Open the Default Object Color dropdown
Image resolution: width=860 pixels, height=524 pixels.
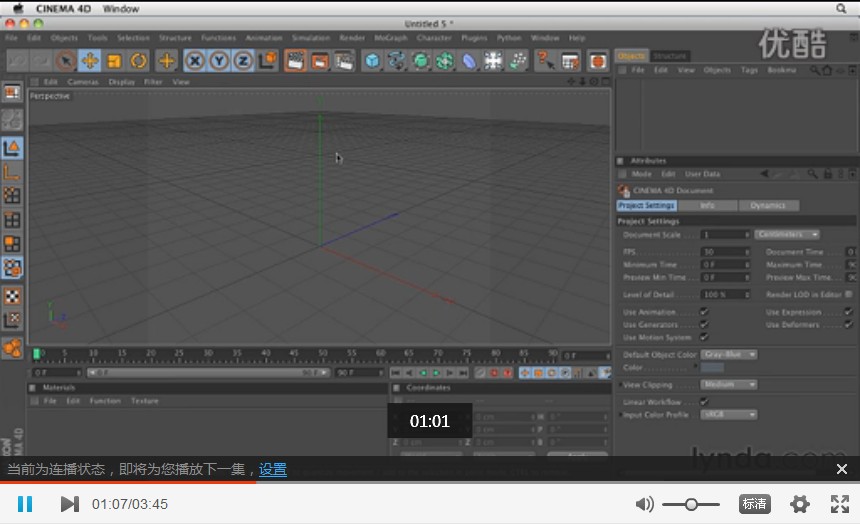[729, 354]
